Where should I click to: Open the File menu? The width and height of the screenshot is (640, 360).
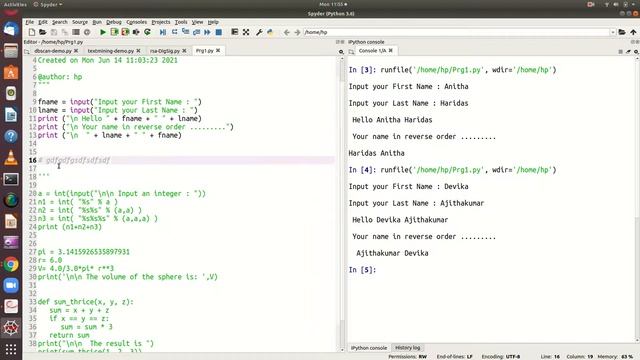coord(29,22)
